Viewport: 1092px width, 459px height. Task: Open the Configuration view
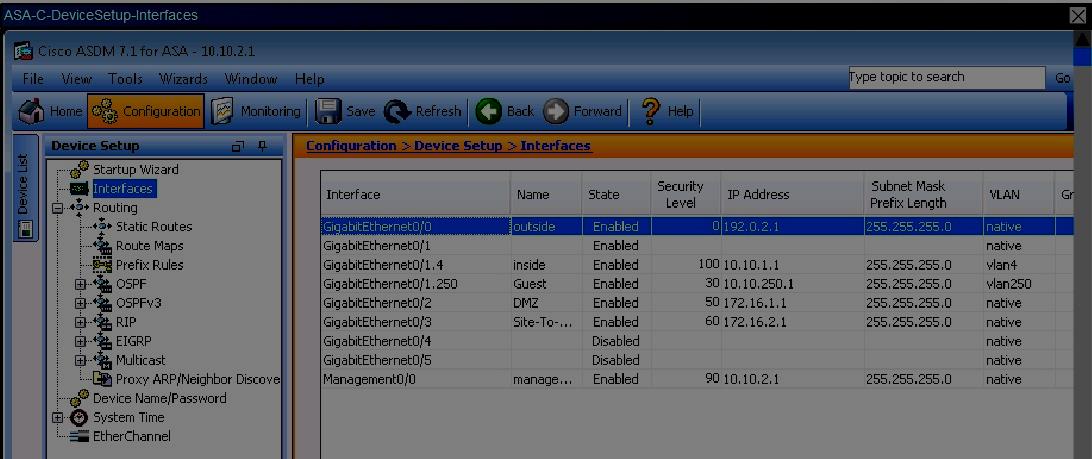pyautogui.click(x=146, y=111)
